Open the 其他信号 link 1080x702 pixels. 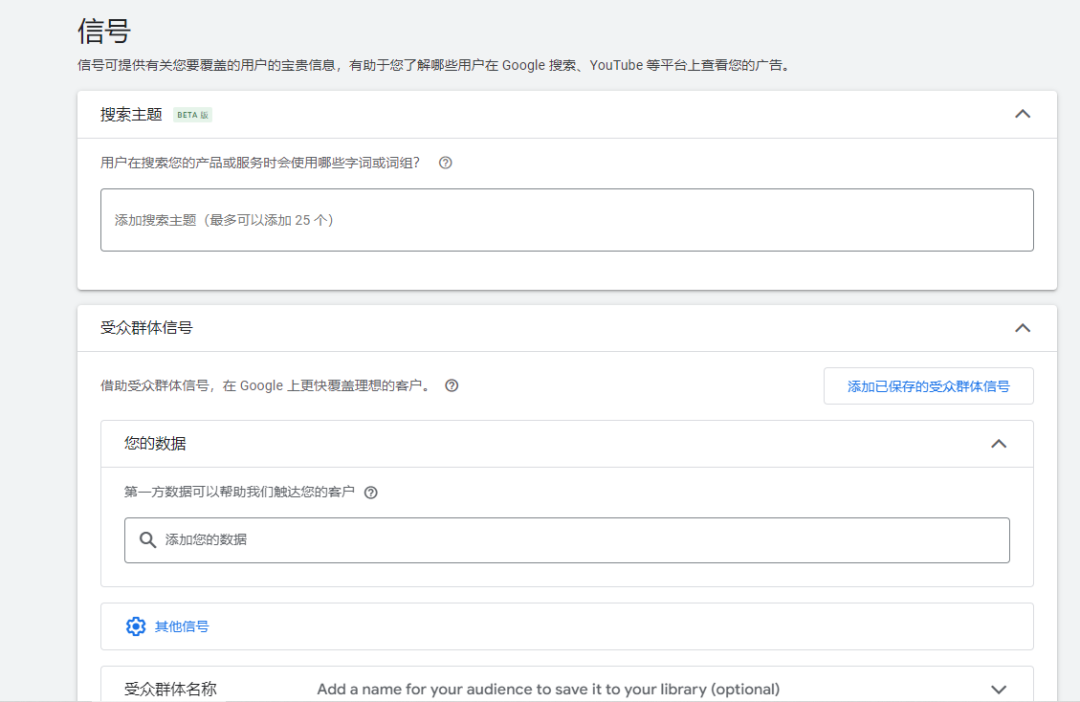pos(182,626)
